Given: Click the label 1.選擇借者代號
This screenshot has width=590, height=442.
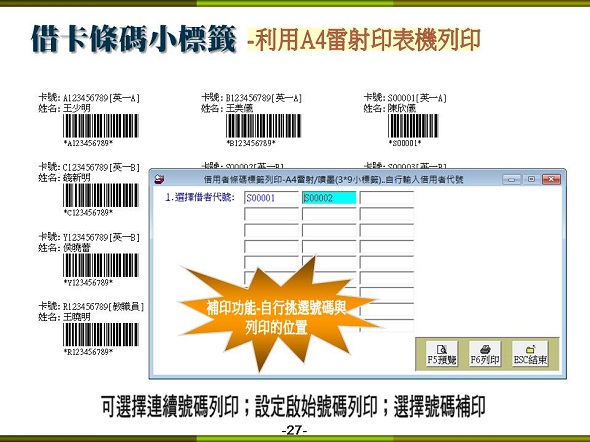Looking at the screenshot, I should tap(200, 197).
